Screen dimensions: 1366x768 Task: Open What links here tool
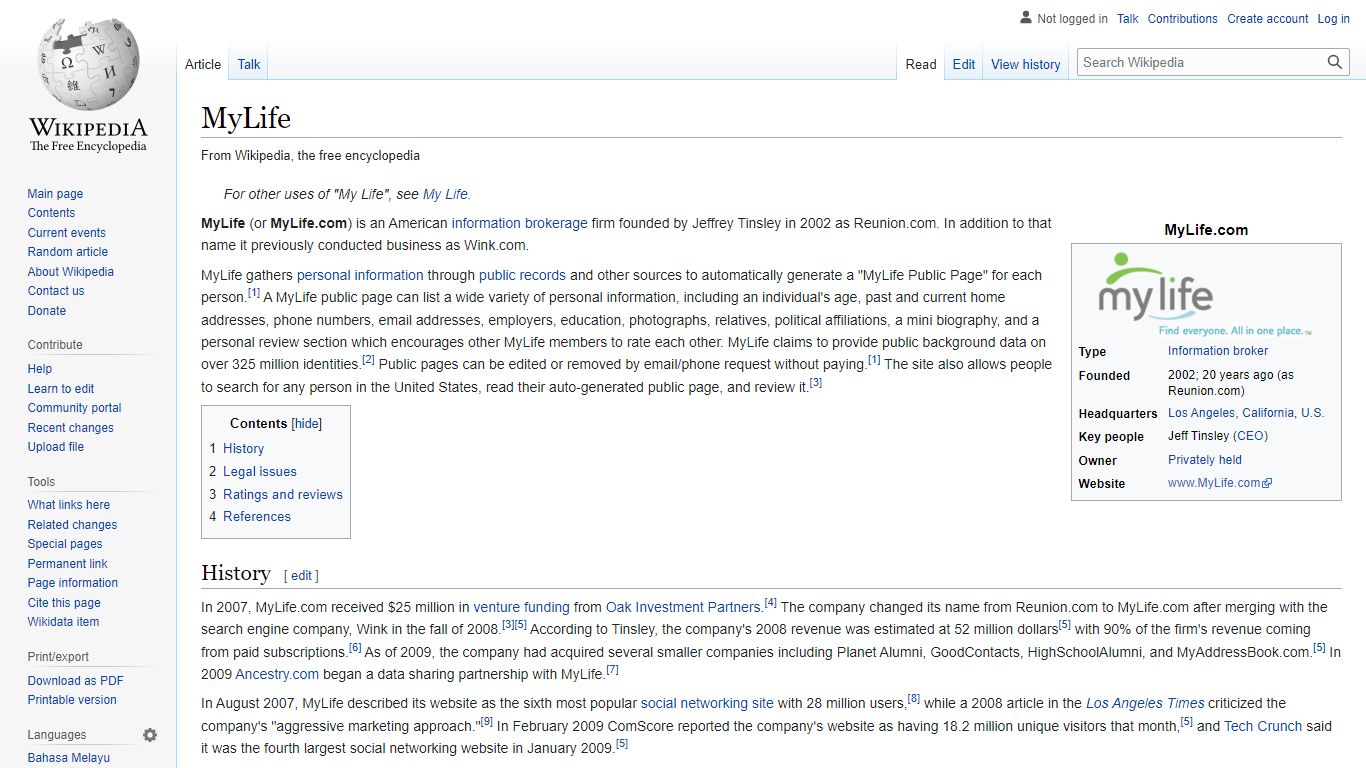point(68,505)
